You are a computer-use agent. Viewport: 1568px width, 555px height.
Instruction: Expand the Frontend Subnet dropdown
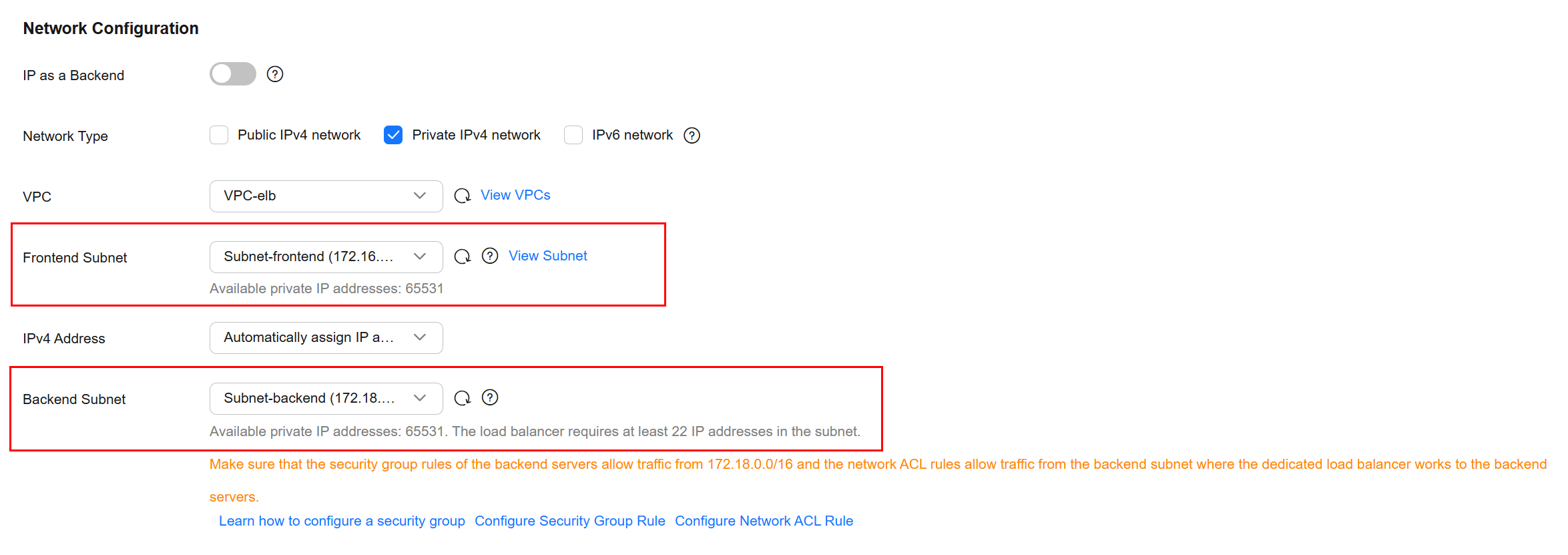click(x=326, y=257)
